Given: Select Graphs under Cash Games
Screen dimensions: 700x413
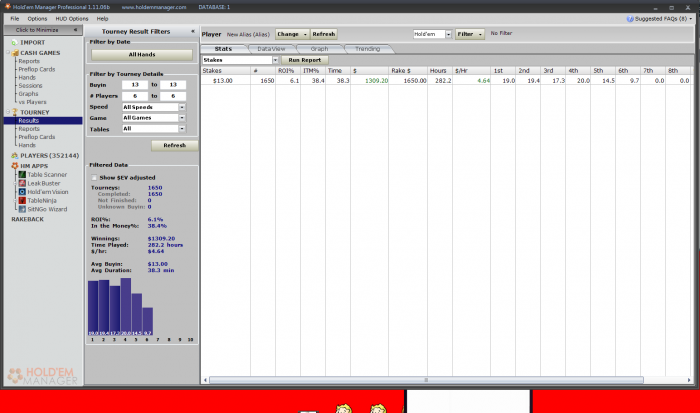Looking at the screenshot, I should point(28,94).
